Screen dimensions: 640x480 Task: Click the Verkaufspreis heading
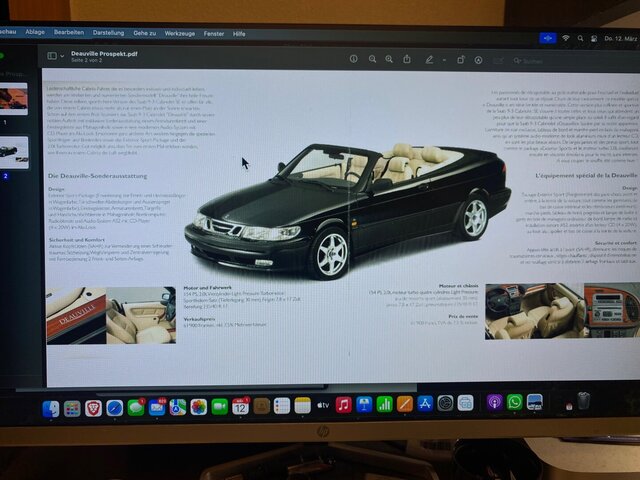coord(199,319)
